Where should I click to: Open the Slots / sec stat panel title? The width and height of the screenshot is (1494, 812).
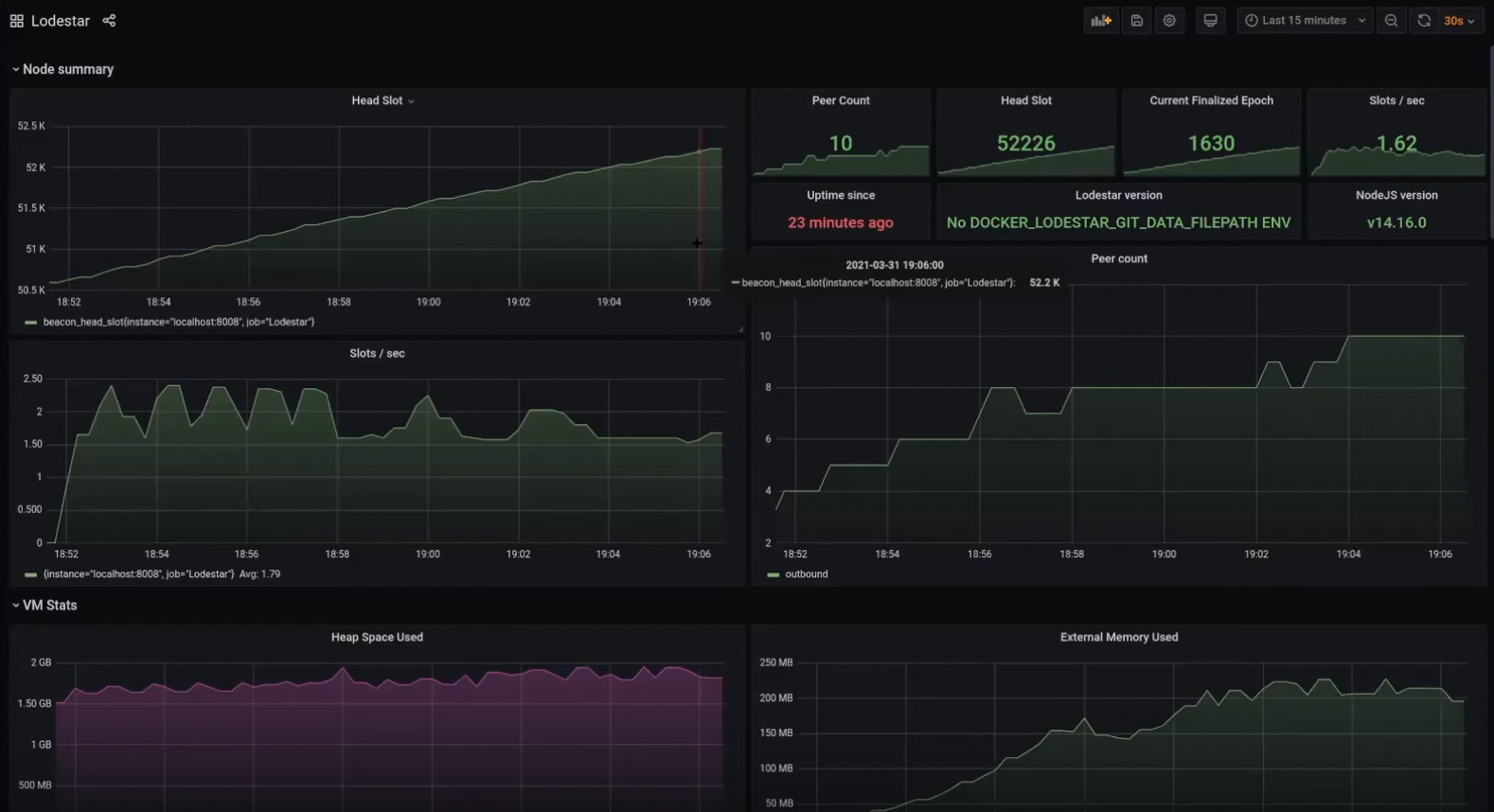(1396, 100)
